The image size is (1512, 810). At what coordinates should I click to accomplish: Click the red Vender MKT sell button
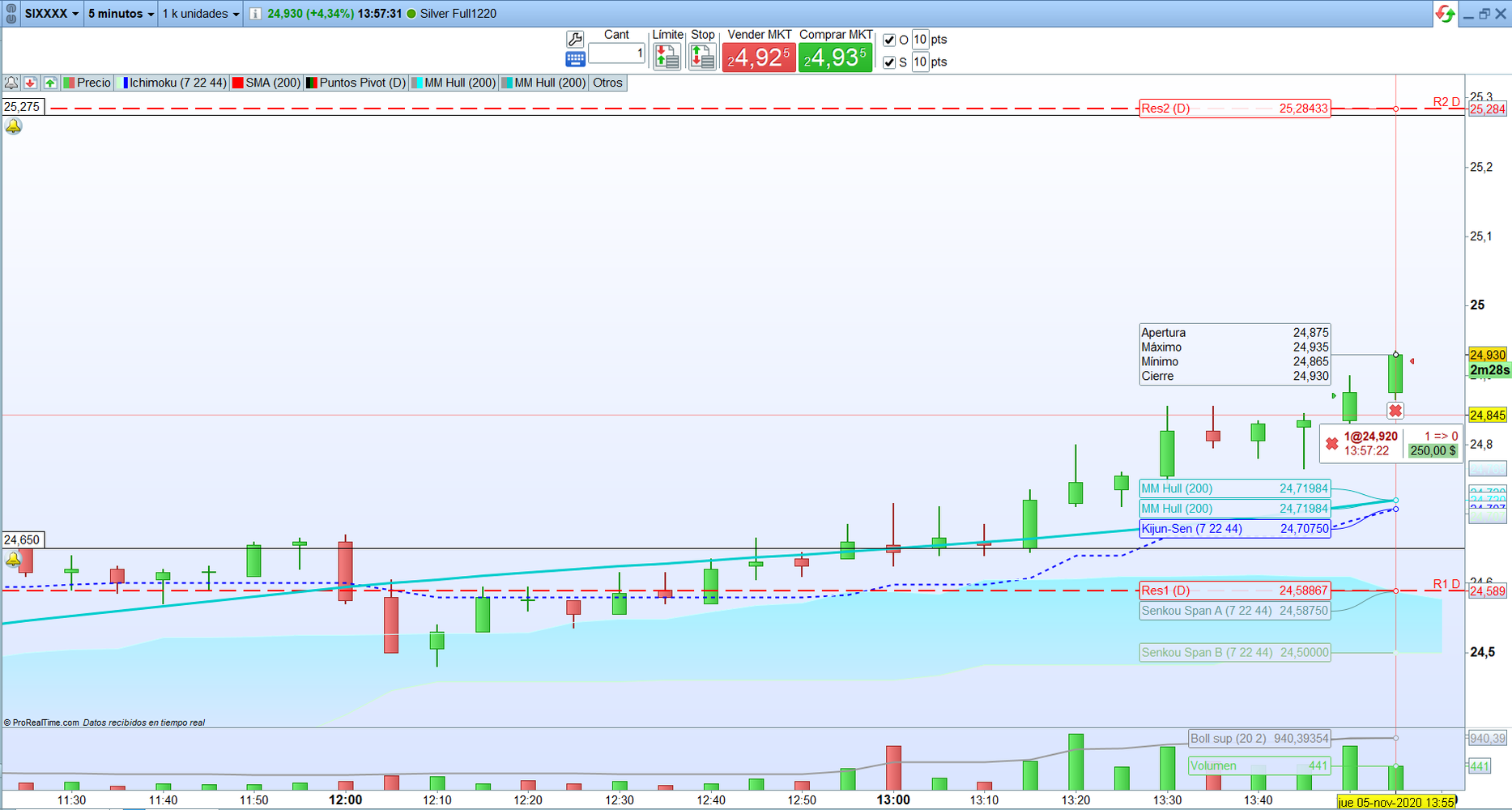coord(758,58)
